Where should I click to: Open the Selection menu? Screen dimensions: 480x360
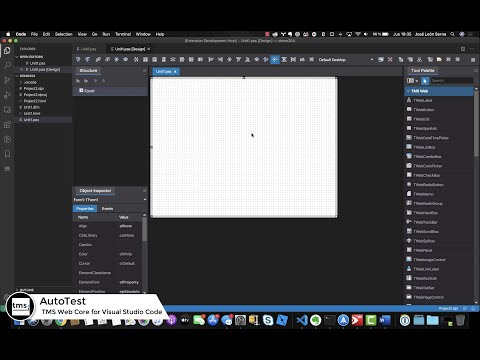coord(64,34)
